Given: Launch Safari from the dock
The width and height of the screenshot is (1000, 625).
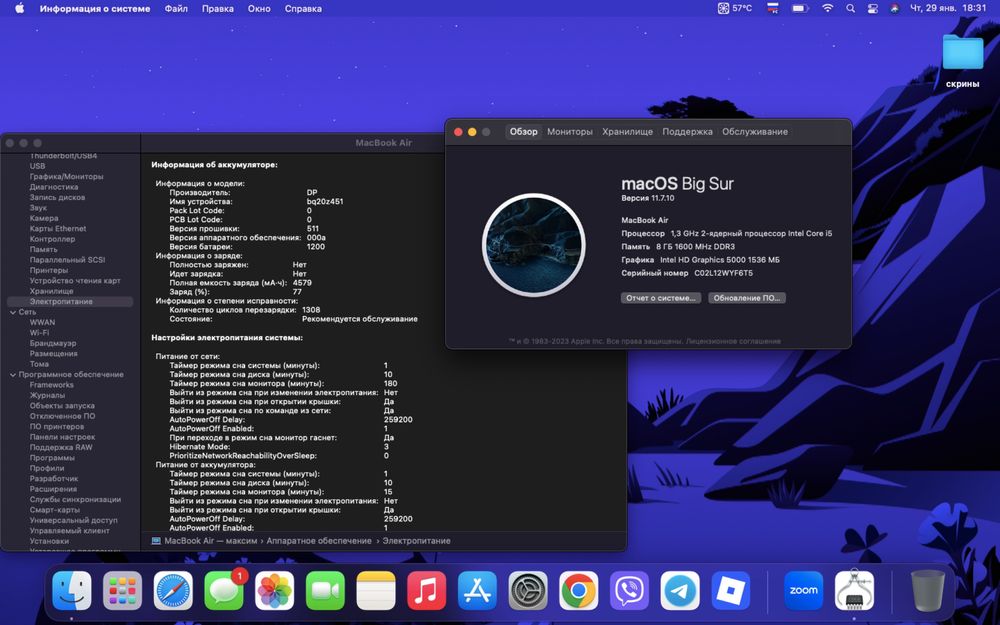Looking at the screenshot, I should 173,591.
